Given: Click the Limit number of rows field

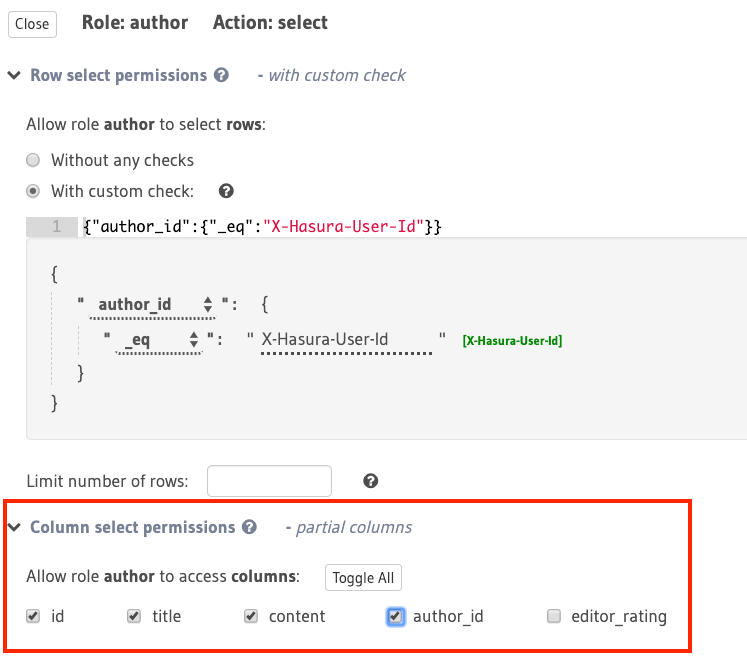Looking at the screenshot, I should [x=269, y=481].
